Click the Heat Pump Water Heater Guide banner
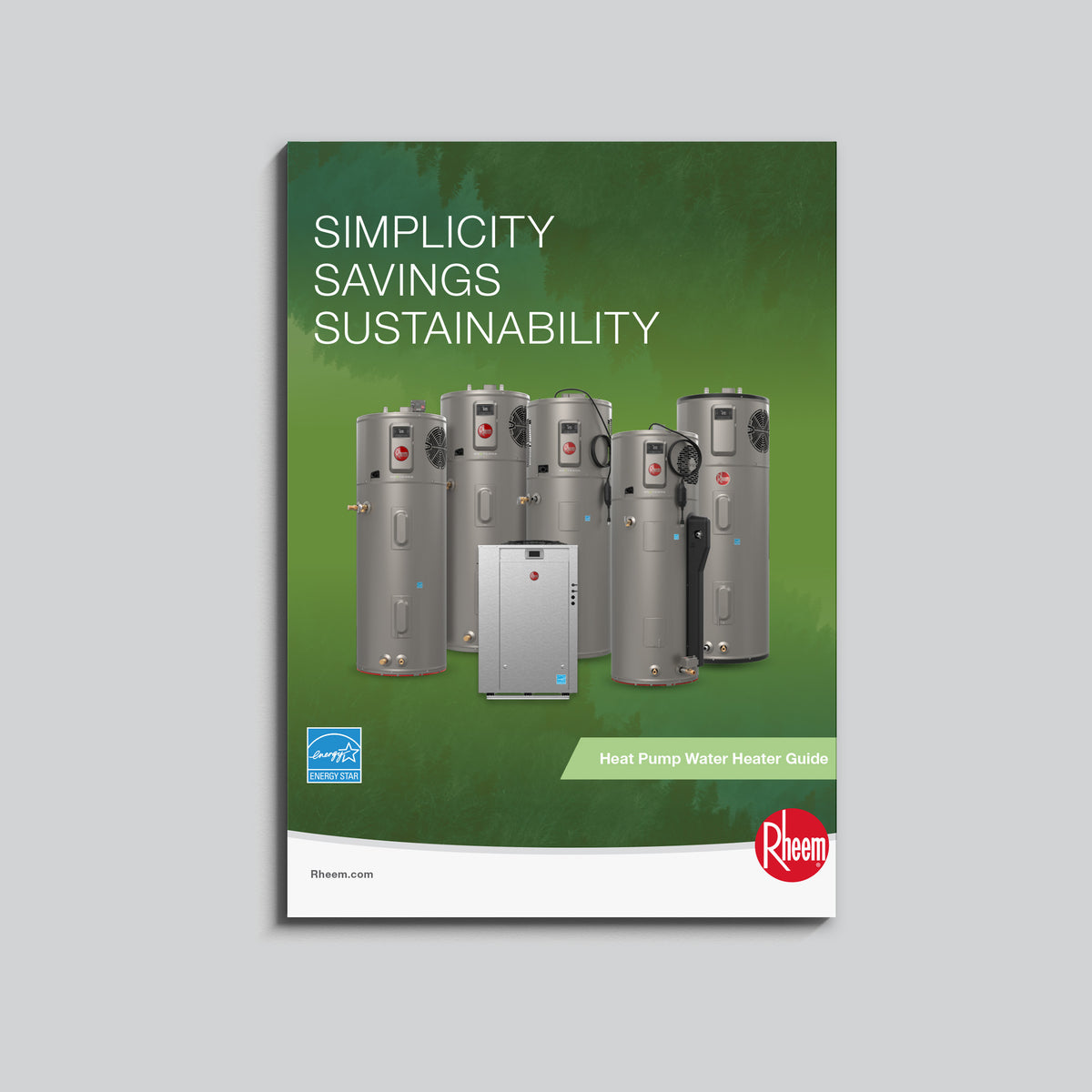 click(x=699, y=758)
